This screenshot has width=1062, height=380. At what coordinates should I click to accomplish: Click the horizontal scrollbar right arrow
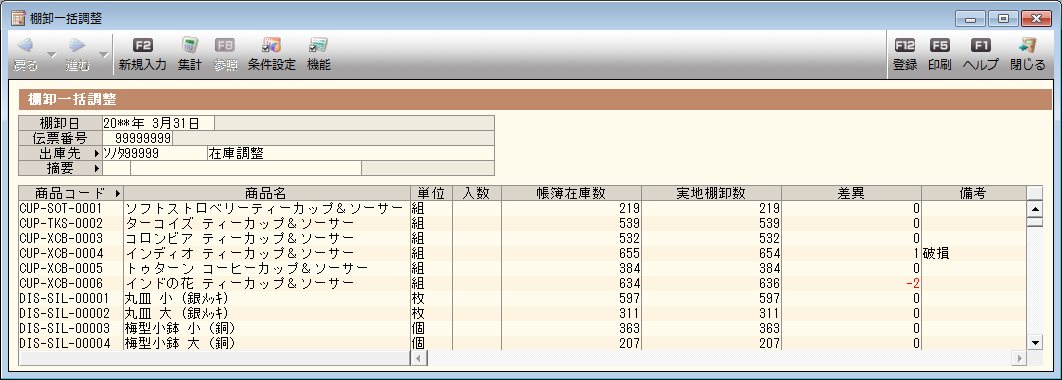(x=1018, y=358)
